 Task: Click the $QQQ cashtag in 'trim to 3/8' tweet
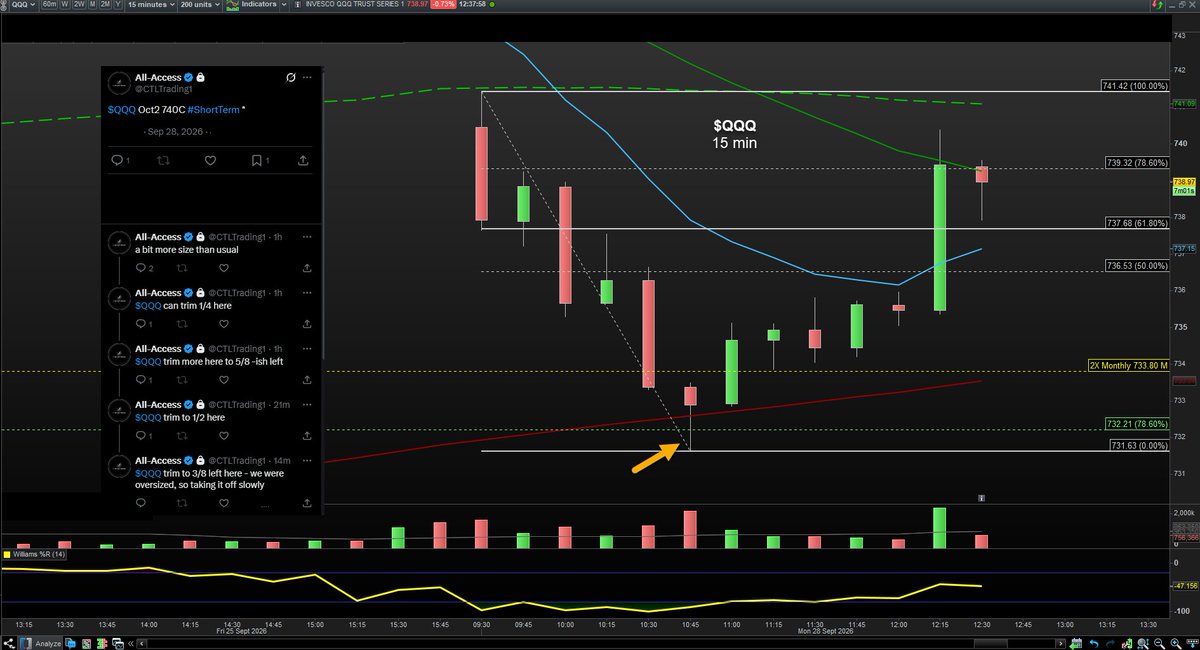point(148,473)
